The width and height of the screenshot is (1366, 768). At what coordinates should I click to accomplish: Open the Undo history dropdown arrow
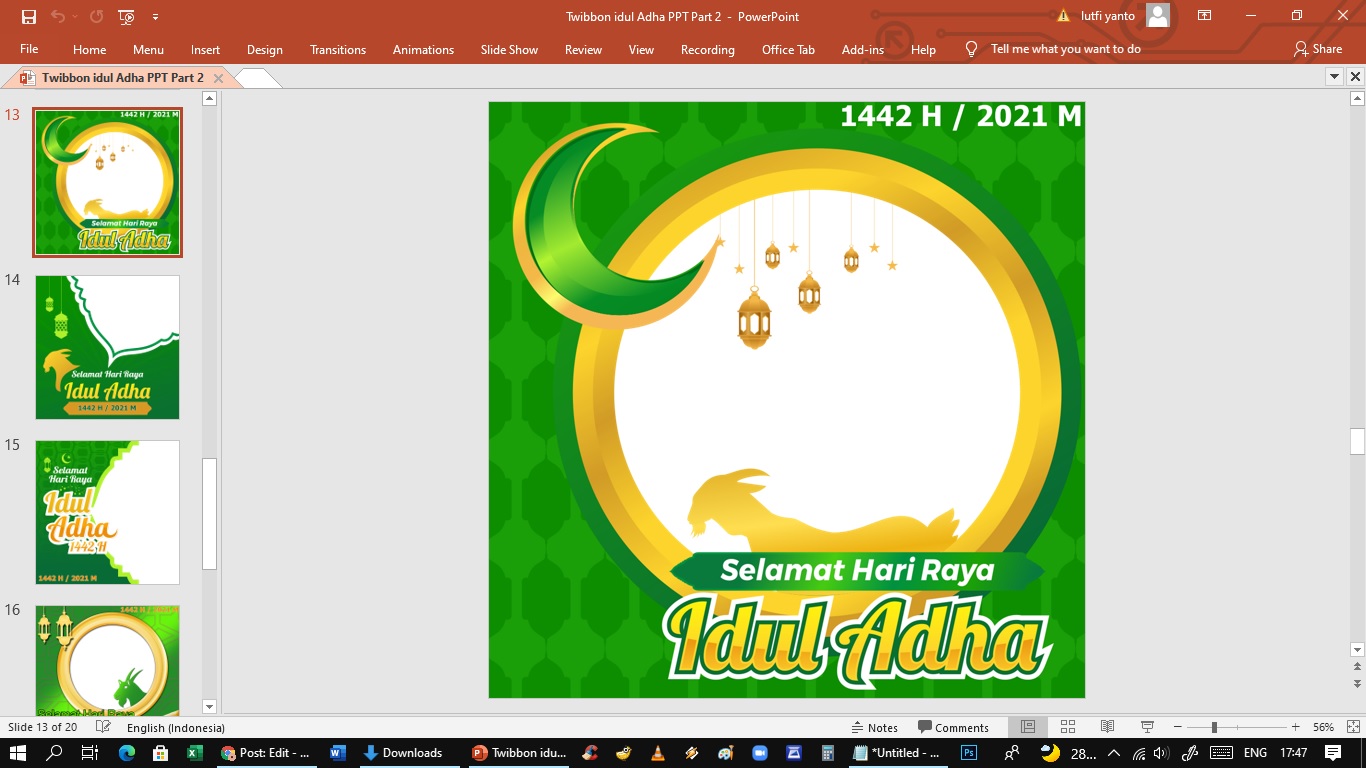tap(74, 17)
